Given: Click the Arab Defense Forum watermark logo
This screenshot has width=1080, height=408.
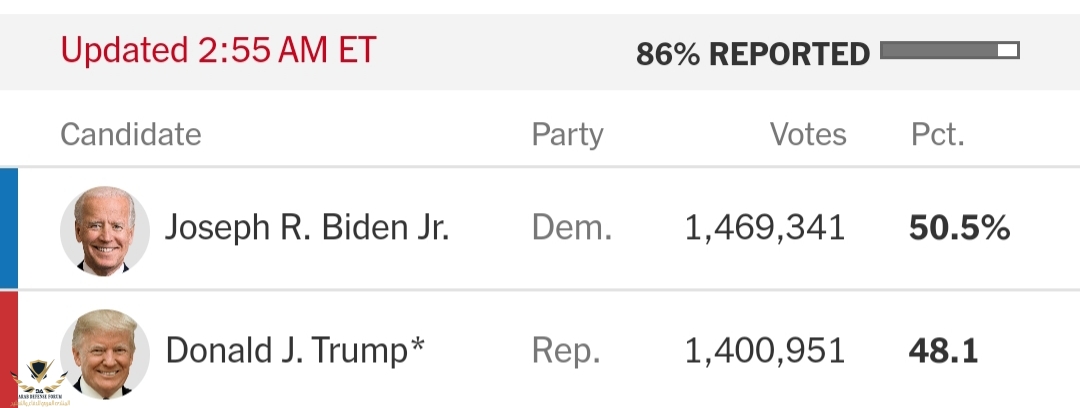Looking at the screenshot, I should pyautogui.click(x=39, y=382).
